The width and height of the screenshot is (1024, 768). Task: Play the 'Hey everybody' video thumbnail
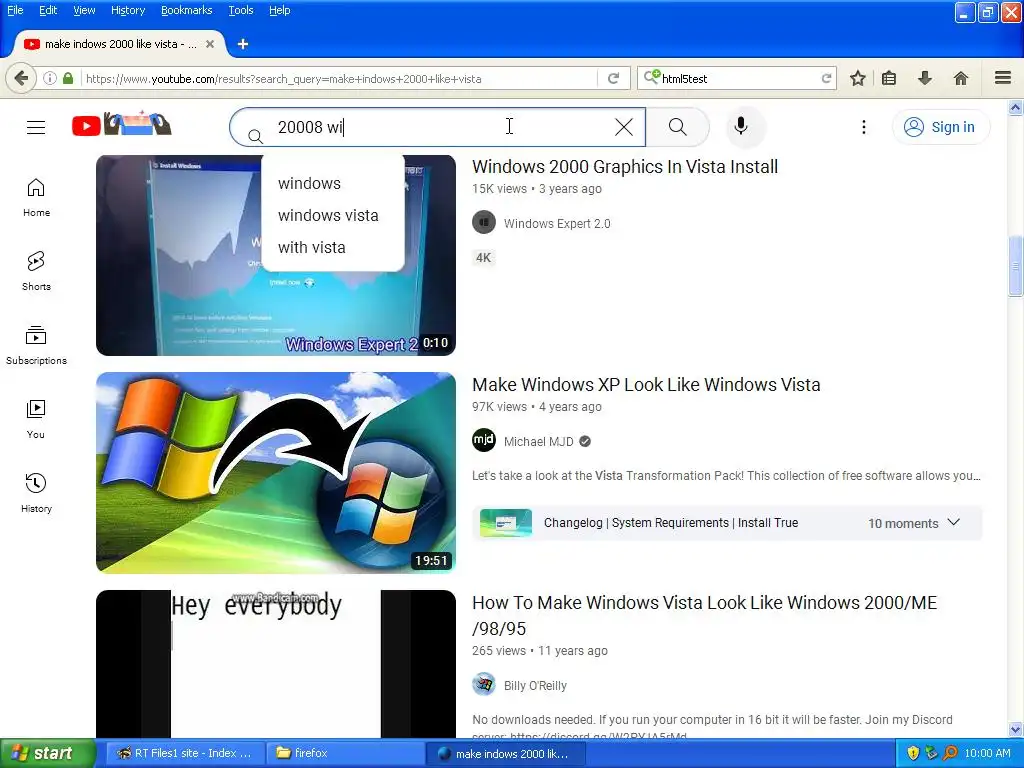[x=276, y=664]
